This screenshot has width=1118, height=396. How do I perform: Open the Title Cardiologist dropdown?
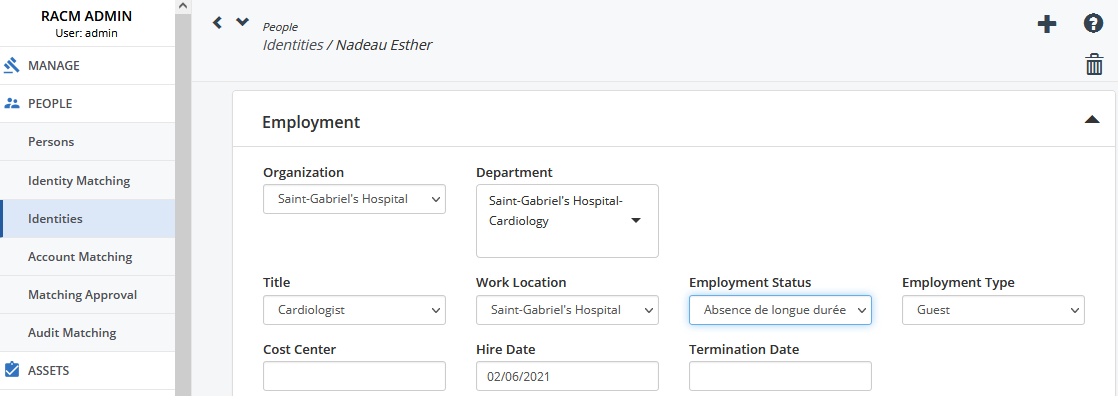[x=354, y=310]
